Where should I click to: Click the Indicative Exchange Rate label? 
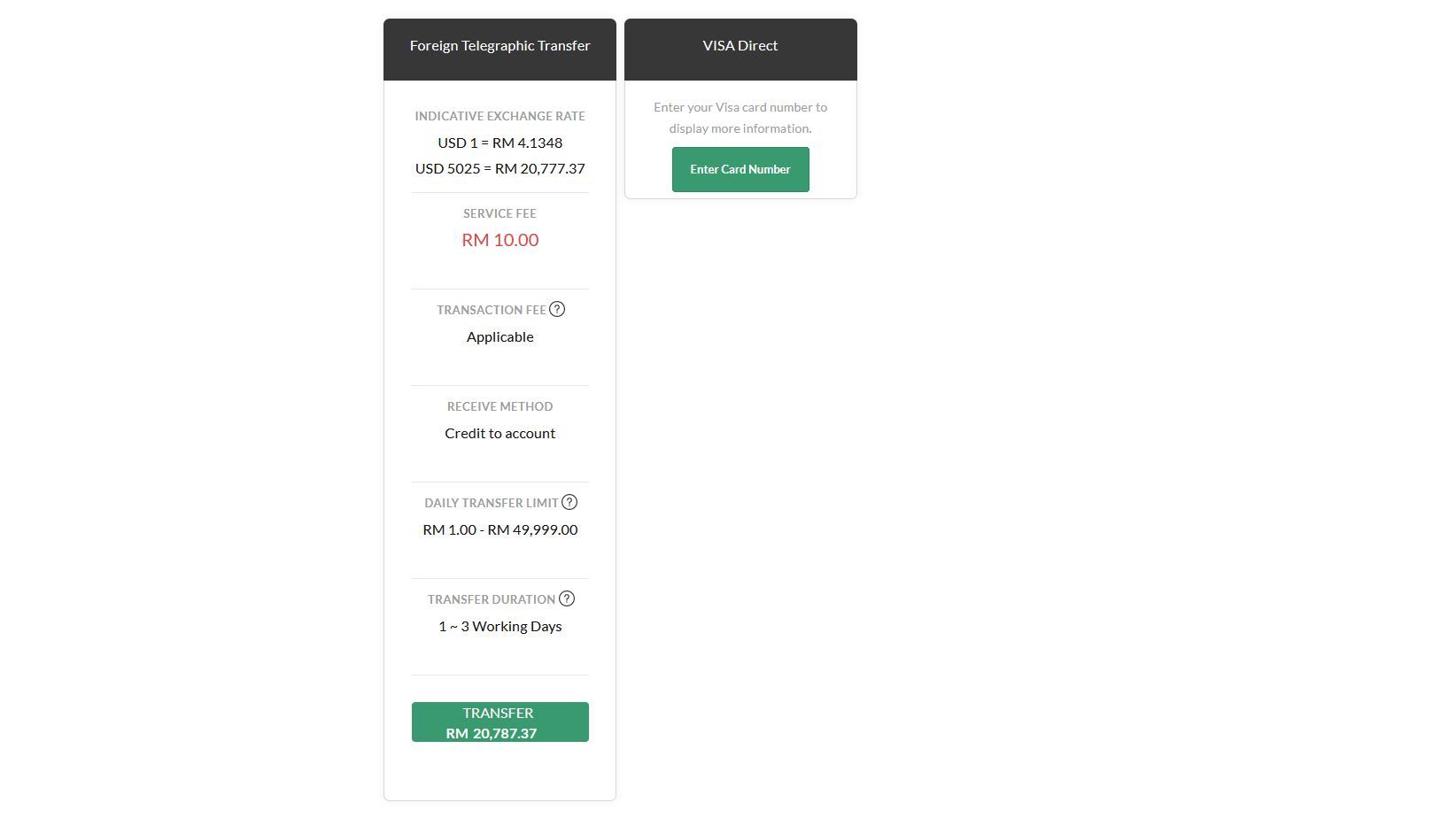500,116
